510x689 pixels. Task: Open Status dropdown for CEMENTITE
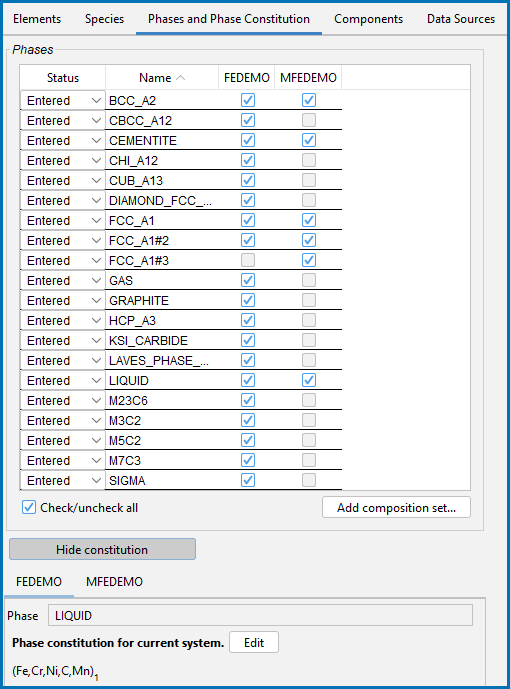coord(62,141)
